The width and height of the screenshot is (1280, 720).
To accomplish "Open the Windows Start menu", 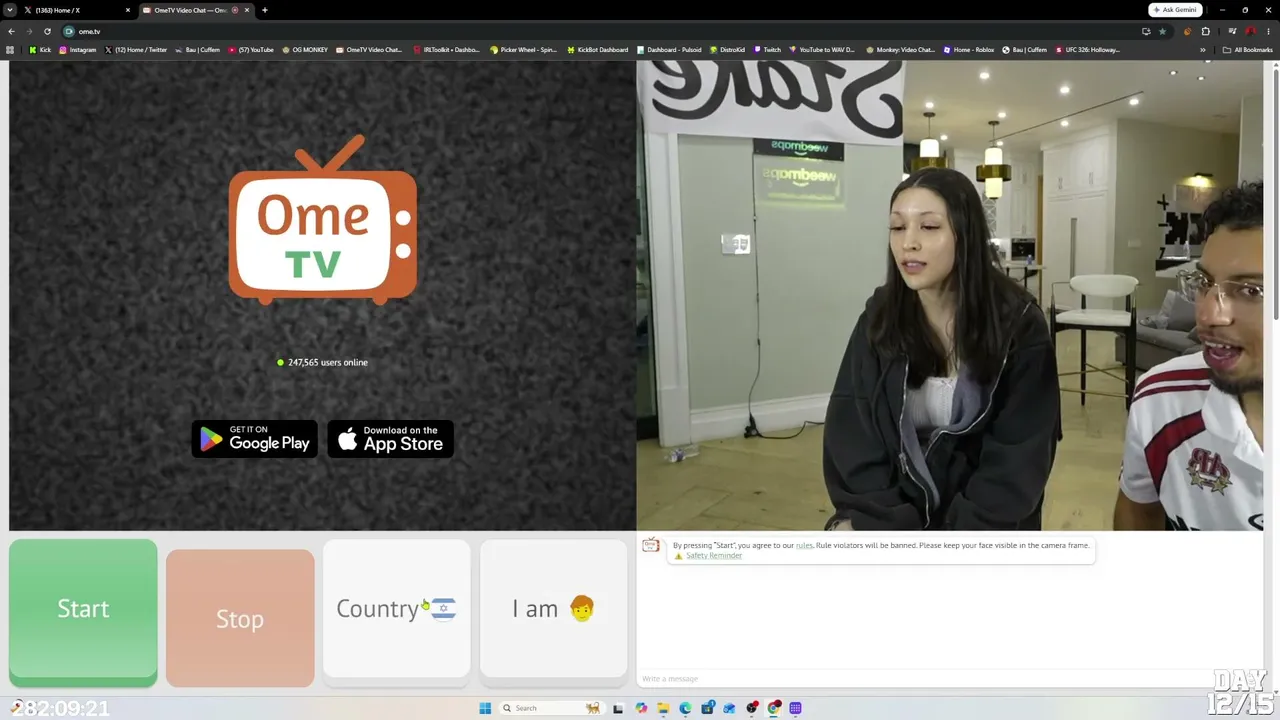I will pos(485,708).
